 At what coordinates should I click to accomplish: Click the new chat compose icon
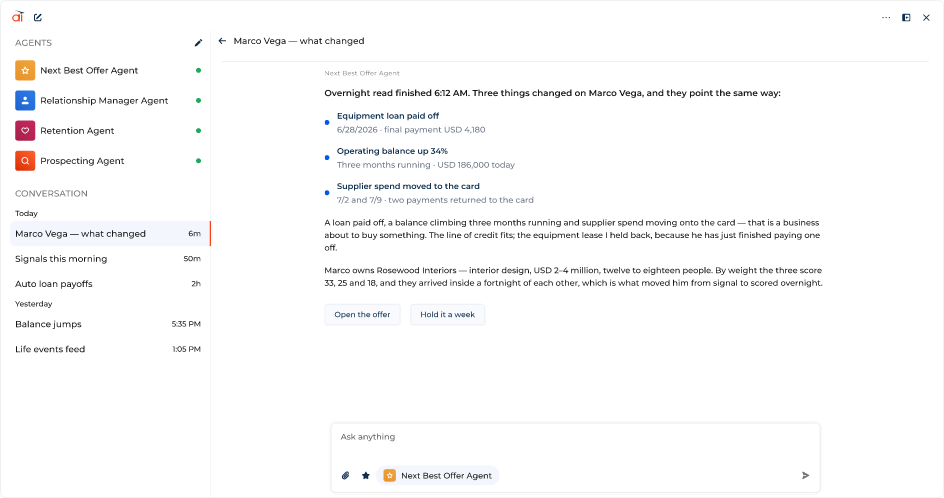click(38, 17)
